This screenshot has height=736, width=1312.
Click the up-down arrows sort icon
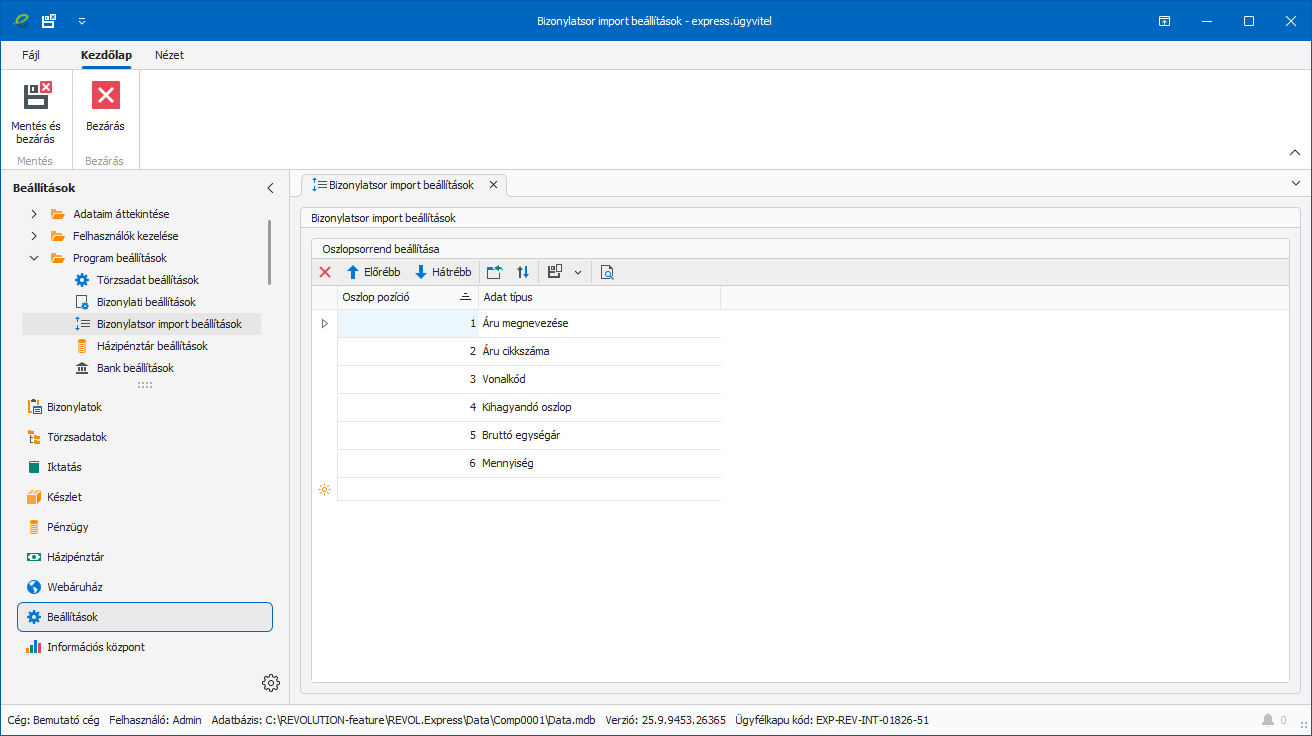523,272
